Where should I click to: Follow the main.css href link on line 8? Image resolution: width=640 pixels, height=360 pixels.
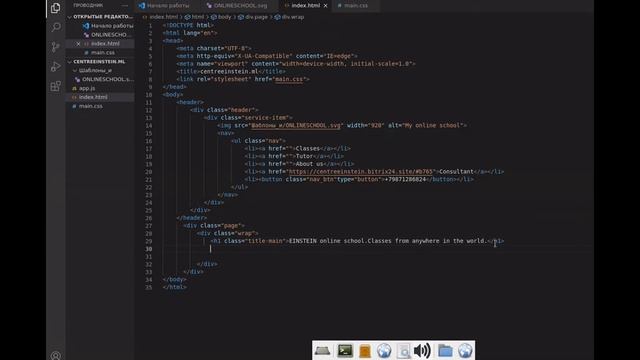coord(289,79)
